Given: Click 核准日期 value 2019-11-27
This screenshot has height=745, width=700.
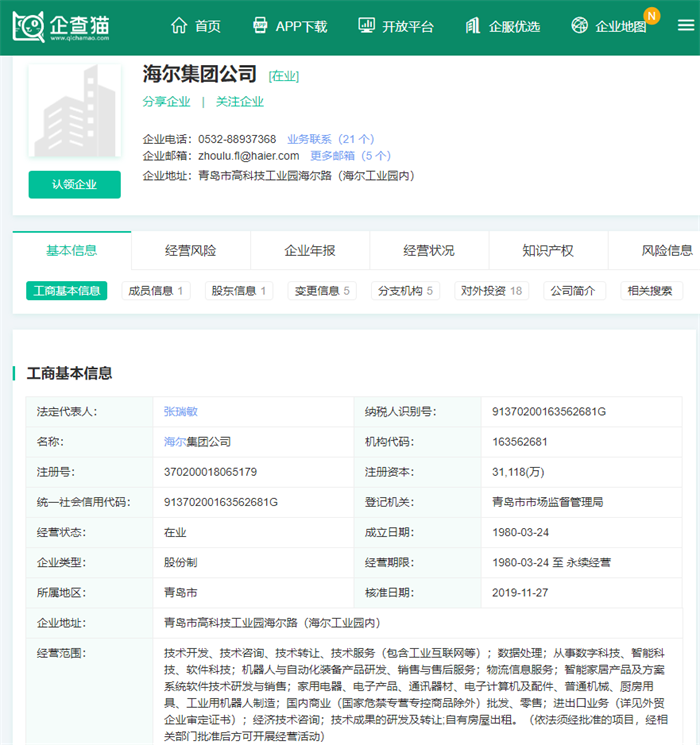Looking at the screenshot, I should [x=520, y=592].
